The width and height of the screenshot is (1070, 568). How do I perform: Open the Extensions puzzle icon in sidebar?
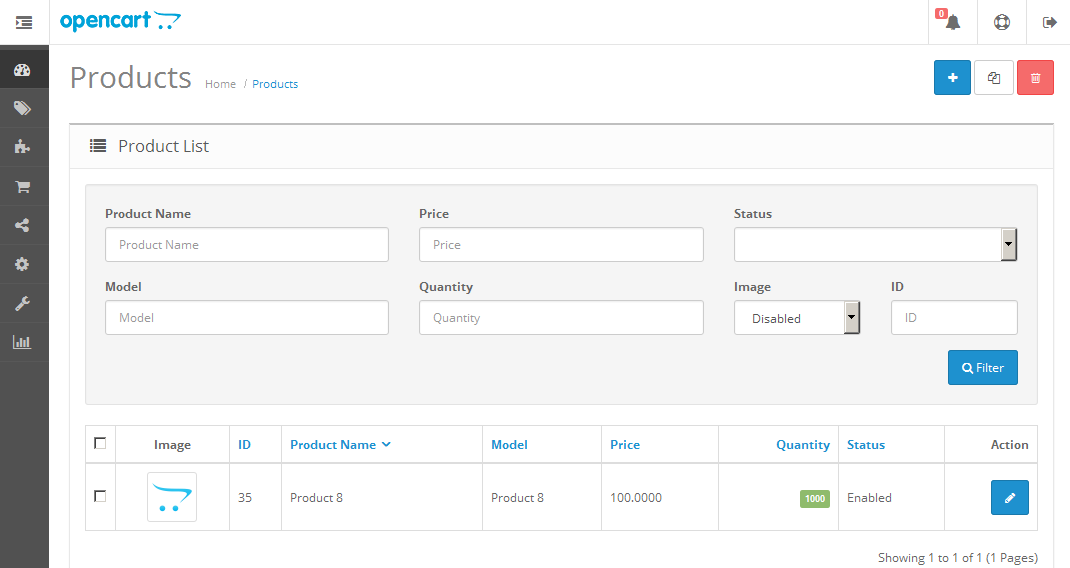coord(22,147)
